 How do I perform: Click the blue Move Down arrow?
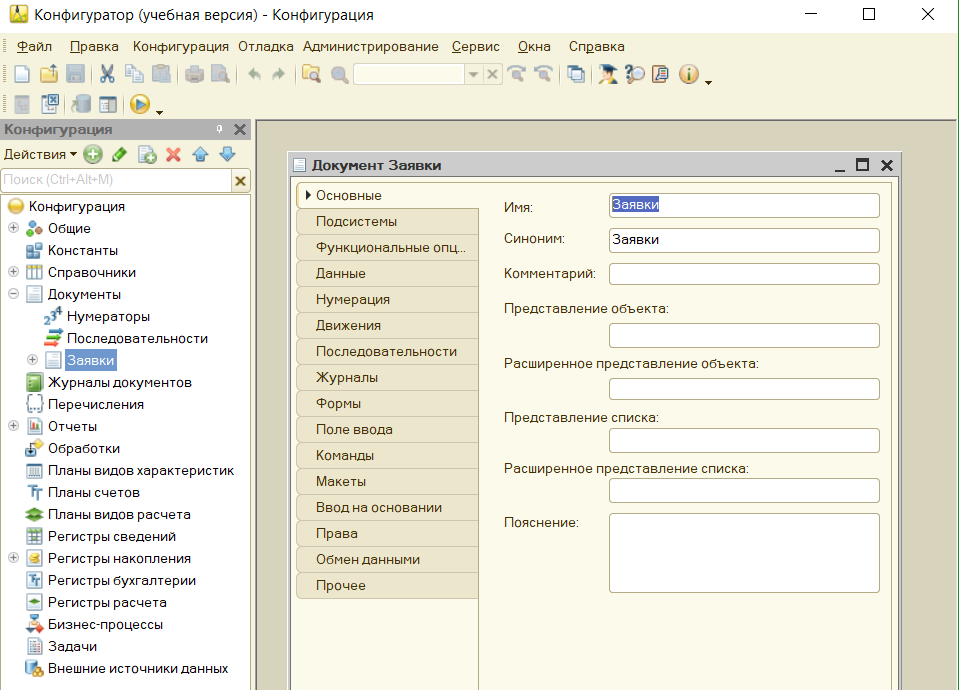click(227, 154)
